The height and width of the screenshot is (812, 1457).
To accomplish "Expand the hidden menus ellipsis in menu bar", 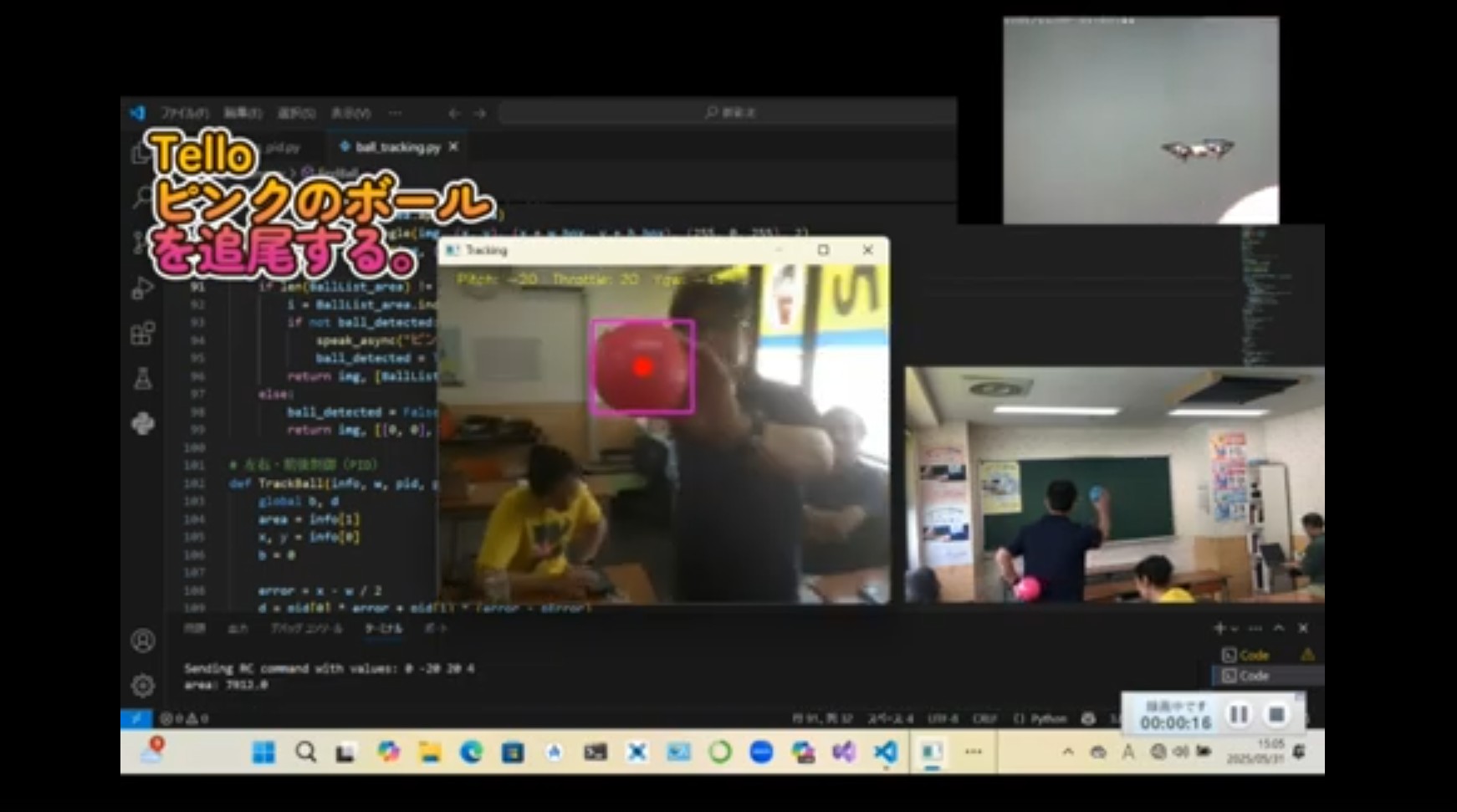I will pos(395,113).
